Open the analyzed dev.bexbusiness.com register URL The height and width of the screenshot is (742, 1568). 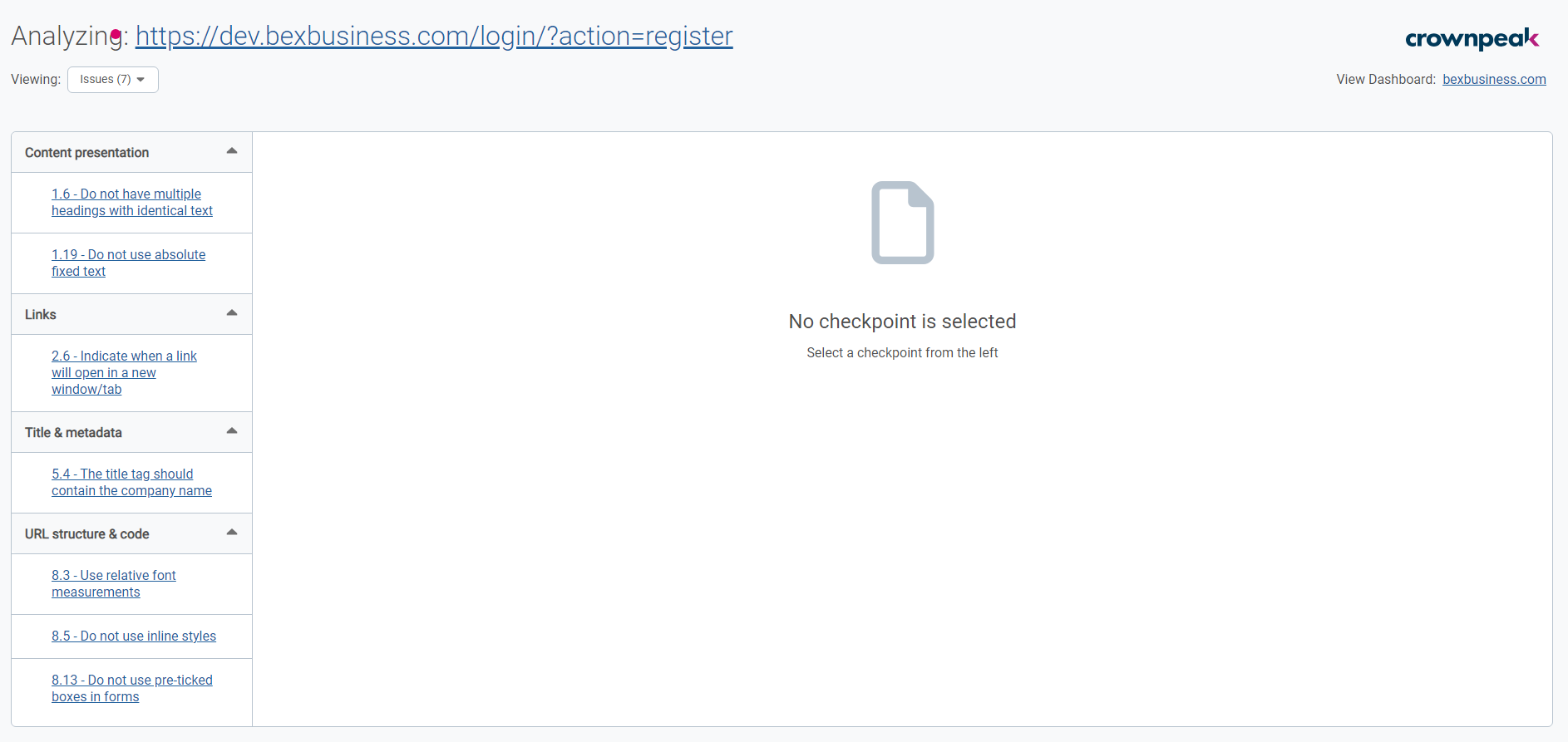433,37
